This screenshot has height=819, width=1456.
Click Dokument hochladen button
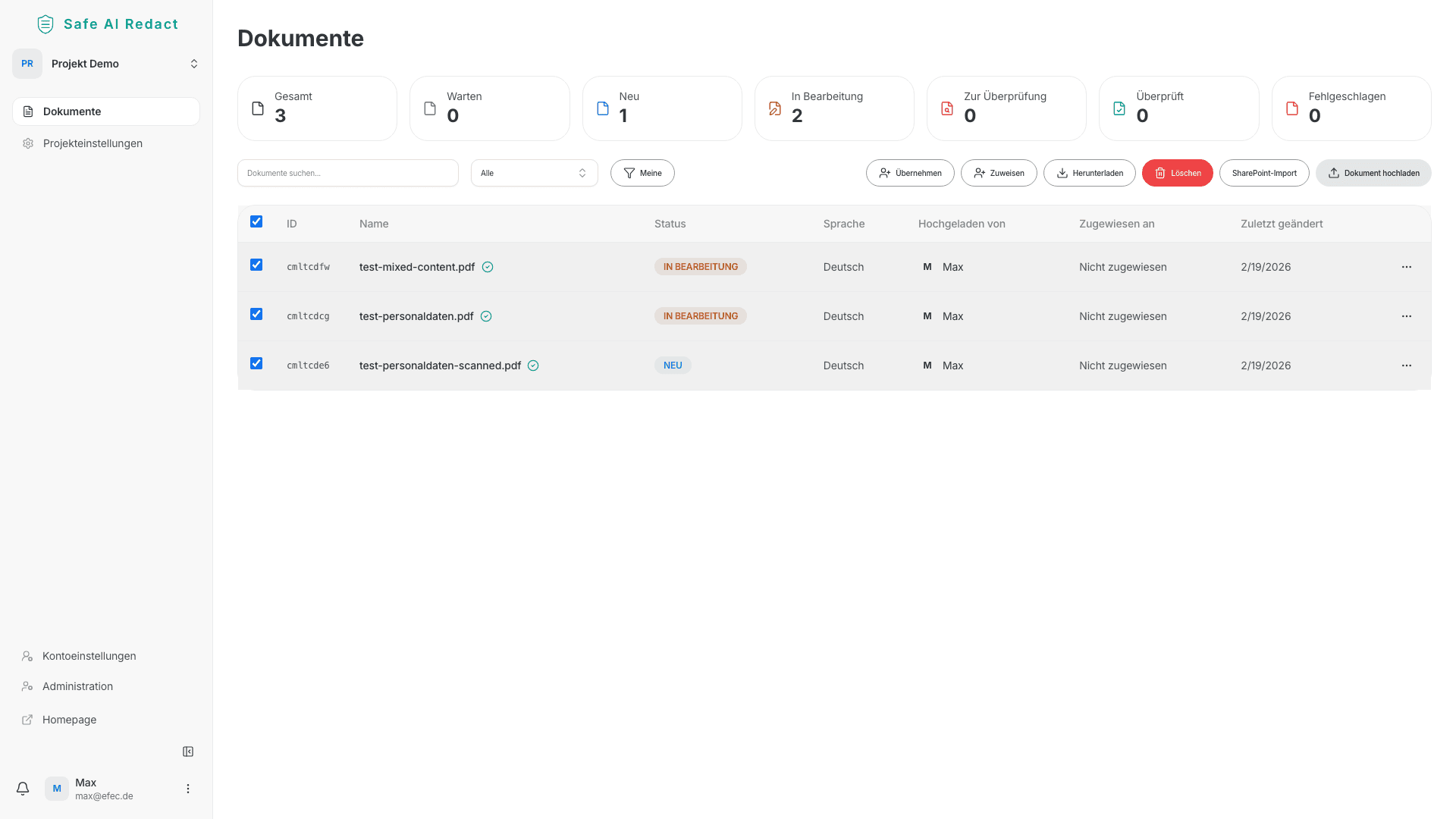pos(1373,173)
